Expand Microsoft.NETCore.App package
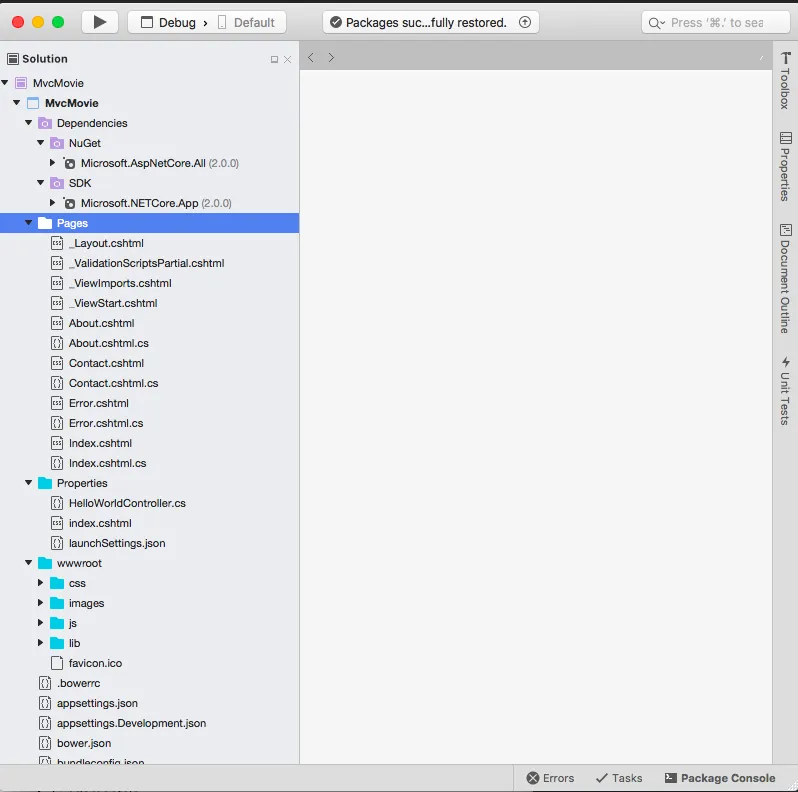798x792 pixels. tap(52, 203)
